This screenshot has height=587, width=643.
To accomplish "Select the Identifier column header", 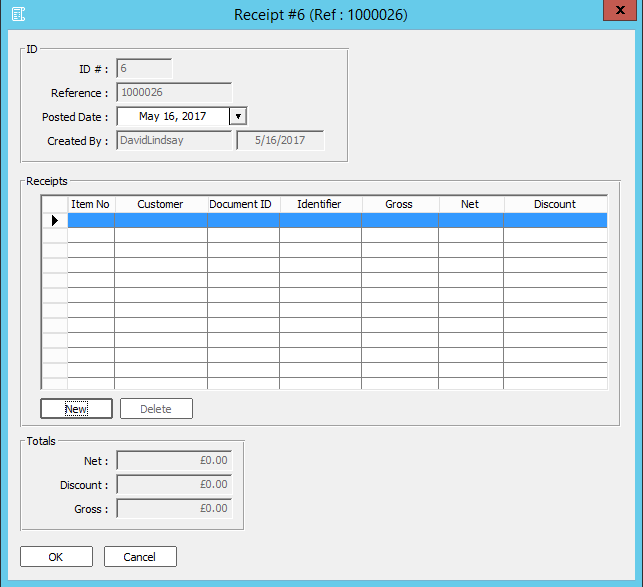I will pyautogui.click(x=321, y=204).
